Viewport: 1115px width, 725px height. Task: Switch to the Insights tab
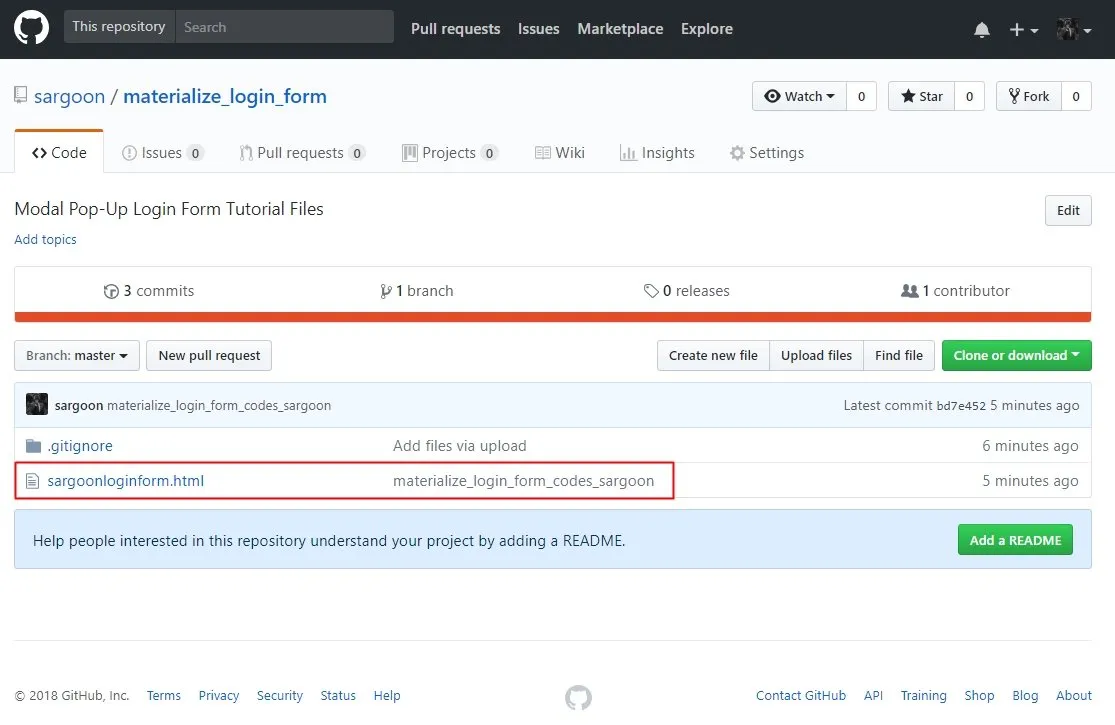[657, 153]
